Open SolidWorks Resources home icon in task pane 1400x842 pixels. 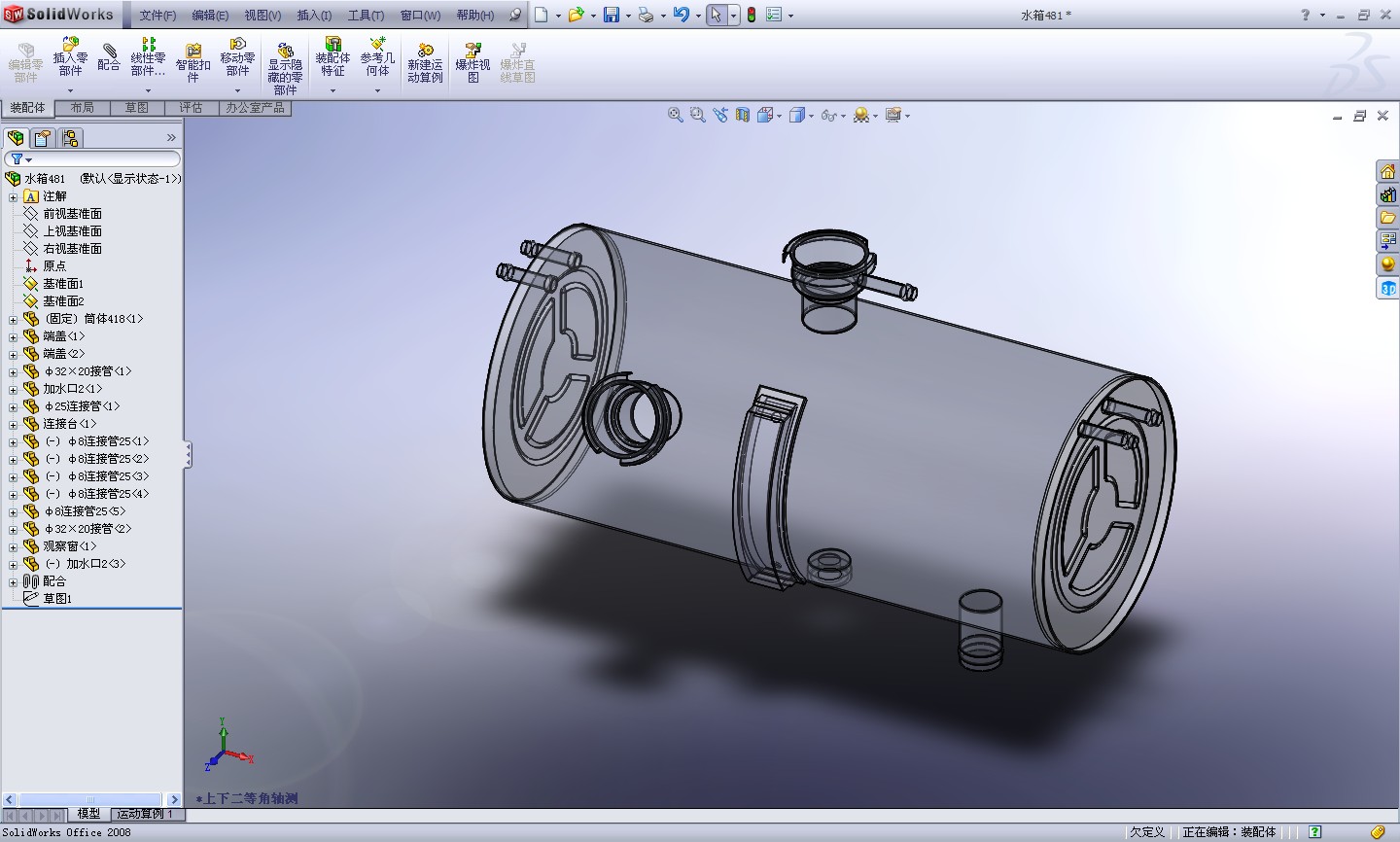pyautogui.click(x=1387, y=171)
